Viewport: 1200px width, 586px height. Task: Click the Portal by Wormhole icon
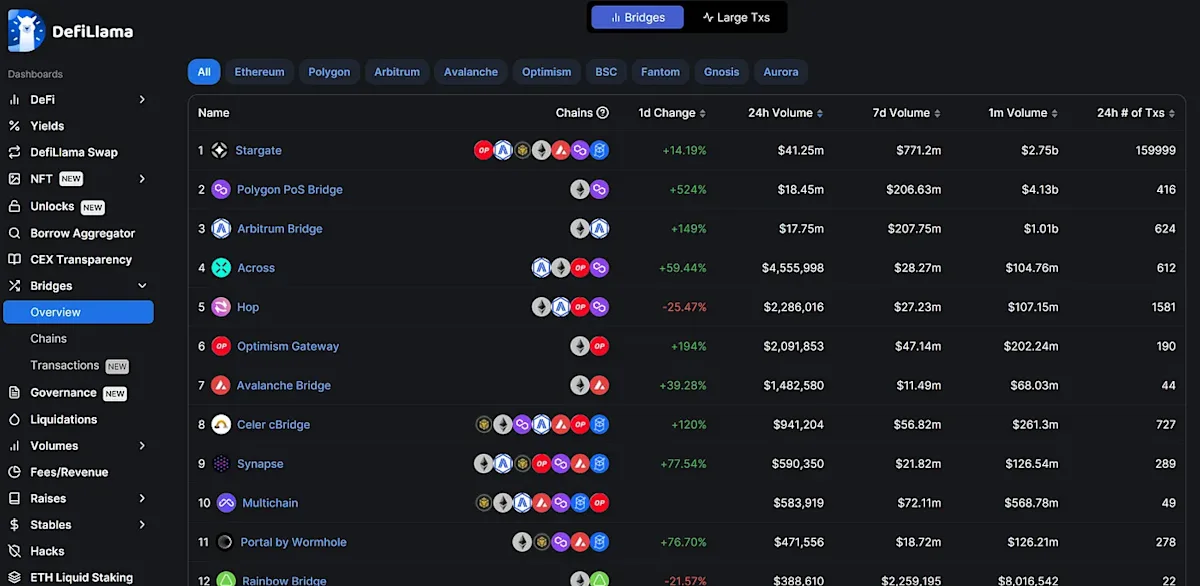tap(224, 542)
